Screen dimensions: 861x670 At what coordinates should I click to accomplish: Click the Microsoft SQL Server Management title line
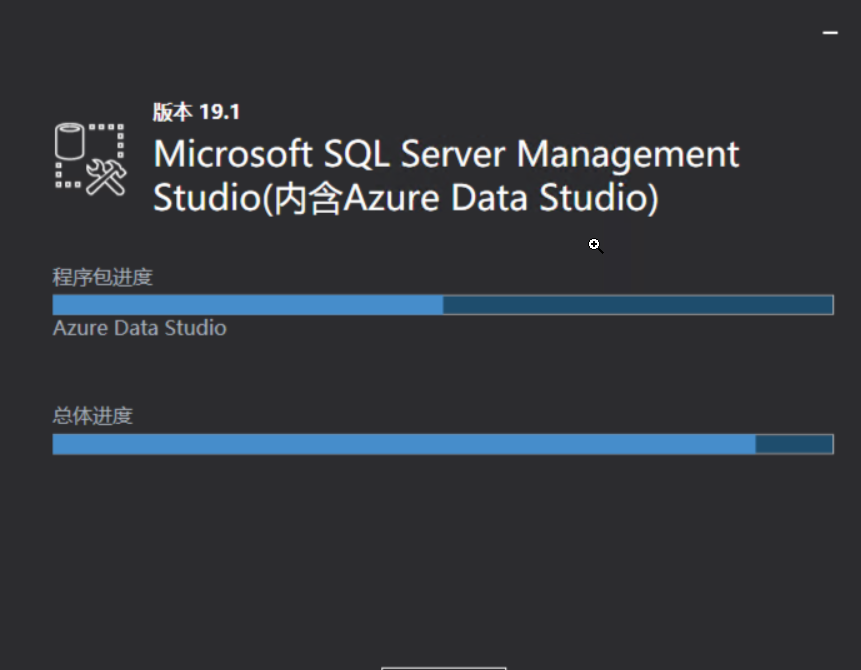coord(446,154)
